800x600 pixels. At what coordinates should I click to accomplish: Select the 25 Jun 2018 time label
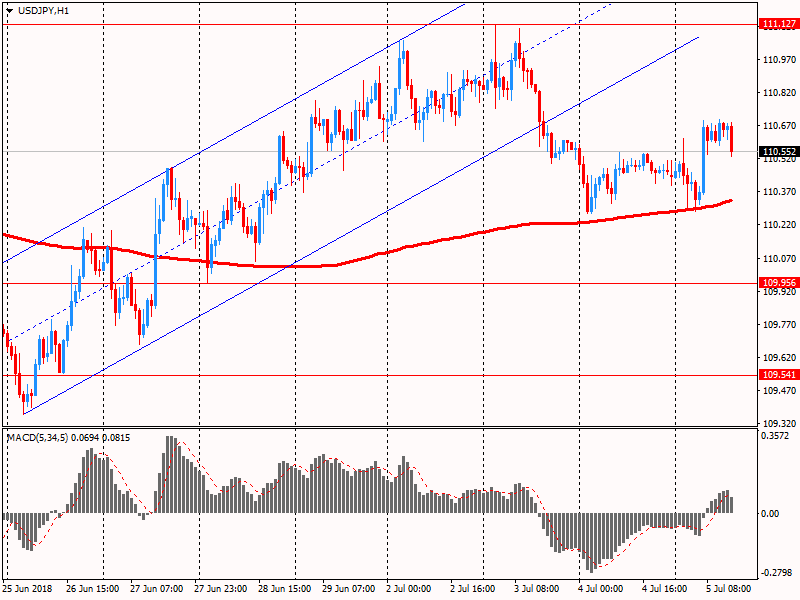(27, 589)
